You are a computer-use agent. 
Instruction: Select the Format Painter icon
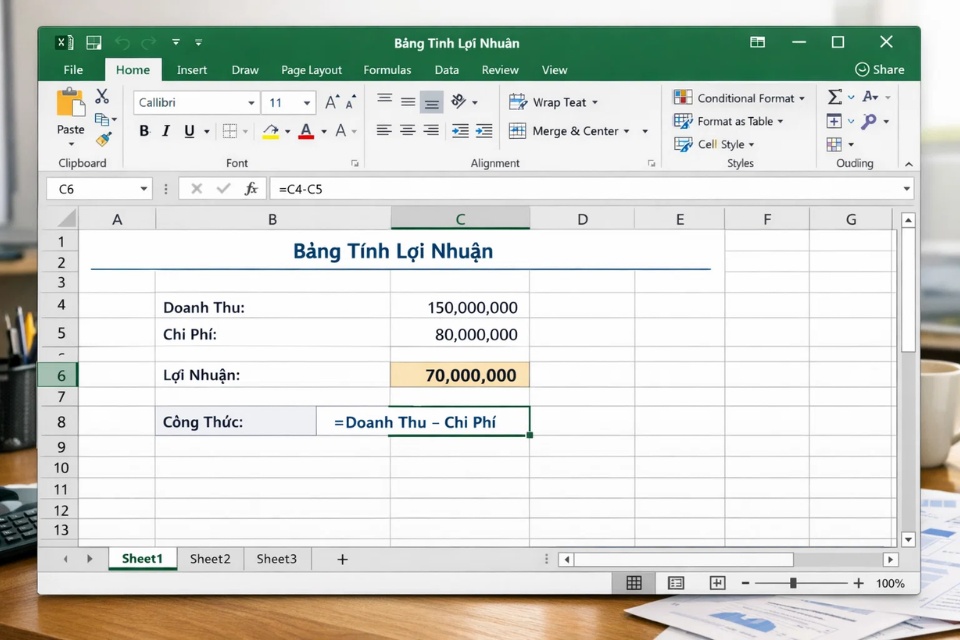point(104,140)
